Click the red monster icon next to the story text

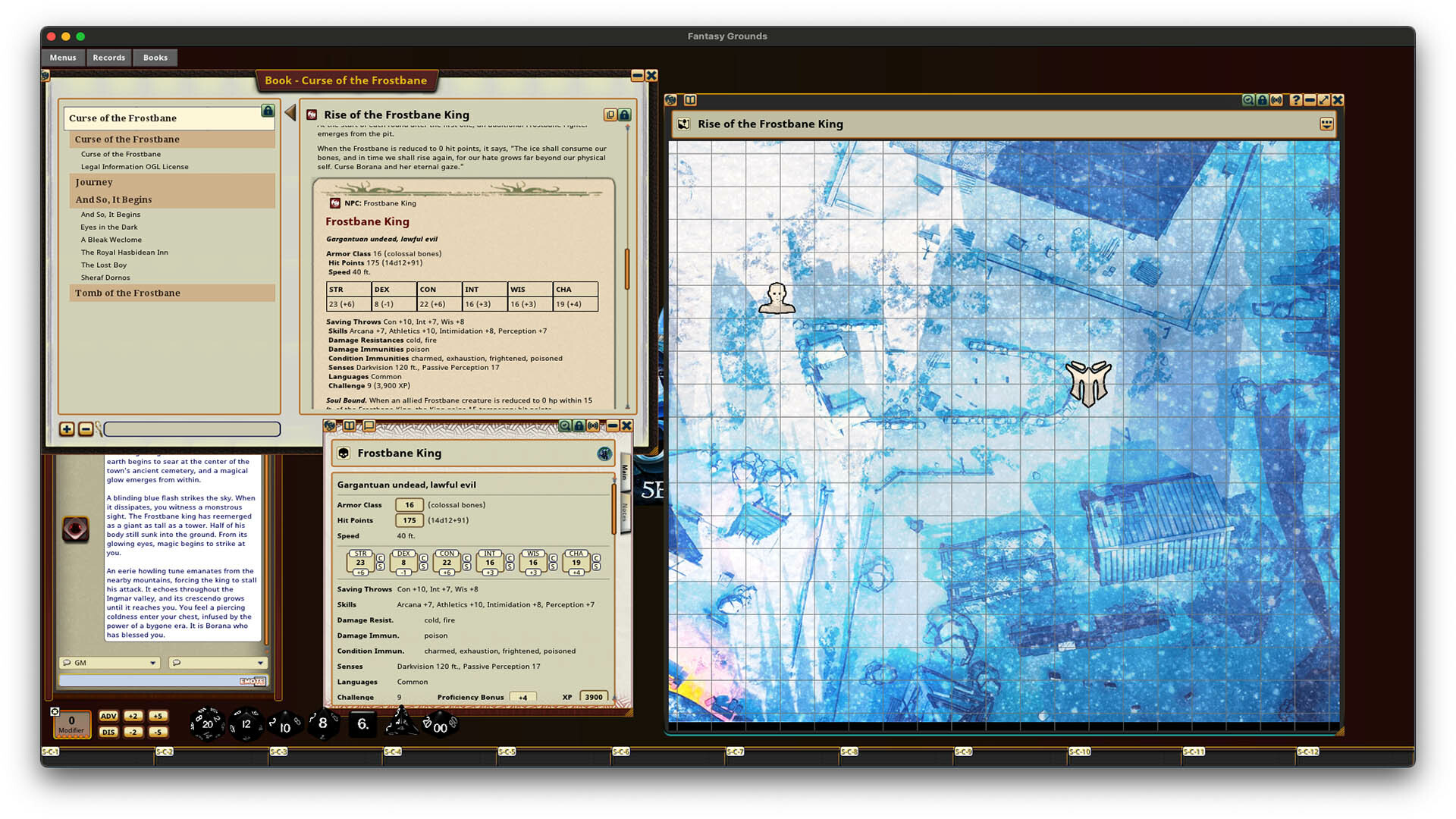coord(77,529)
